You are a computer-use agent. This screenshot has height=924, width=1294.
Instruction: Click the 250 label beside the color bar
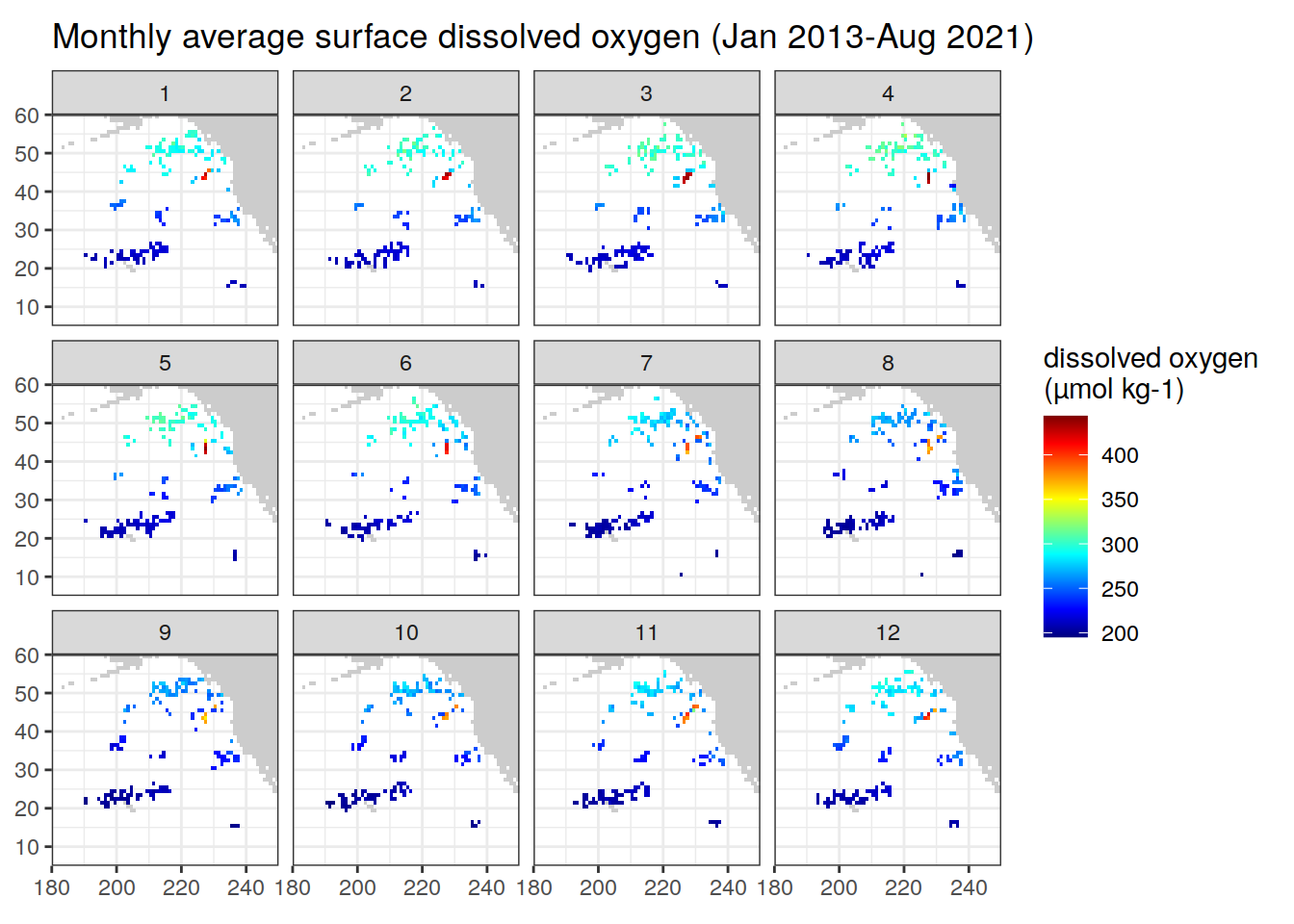click(1120, 589)
